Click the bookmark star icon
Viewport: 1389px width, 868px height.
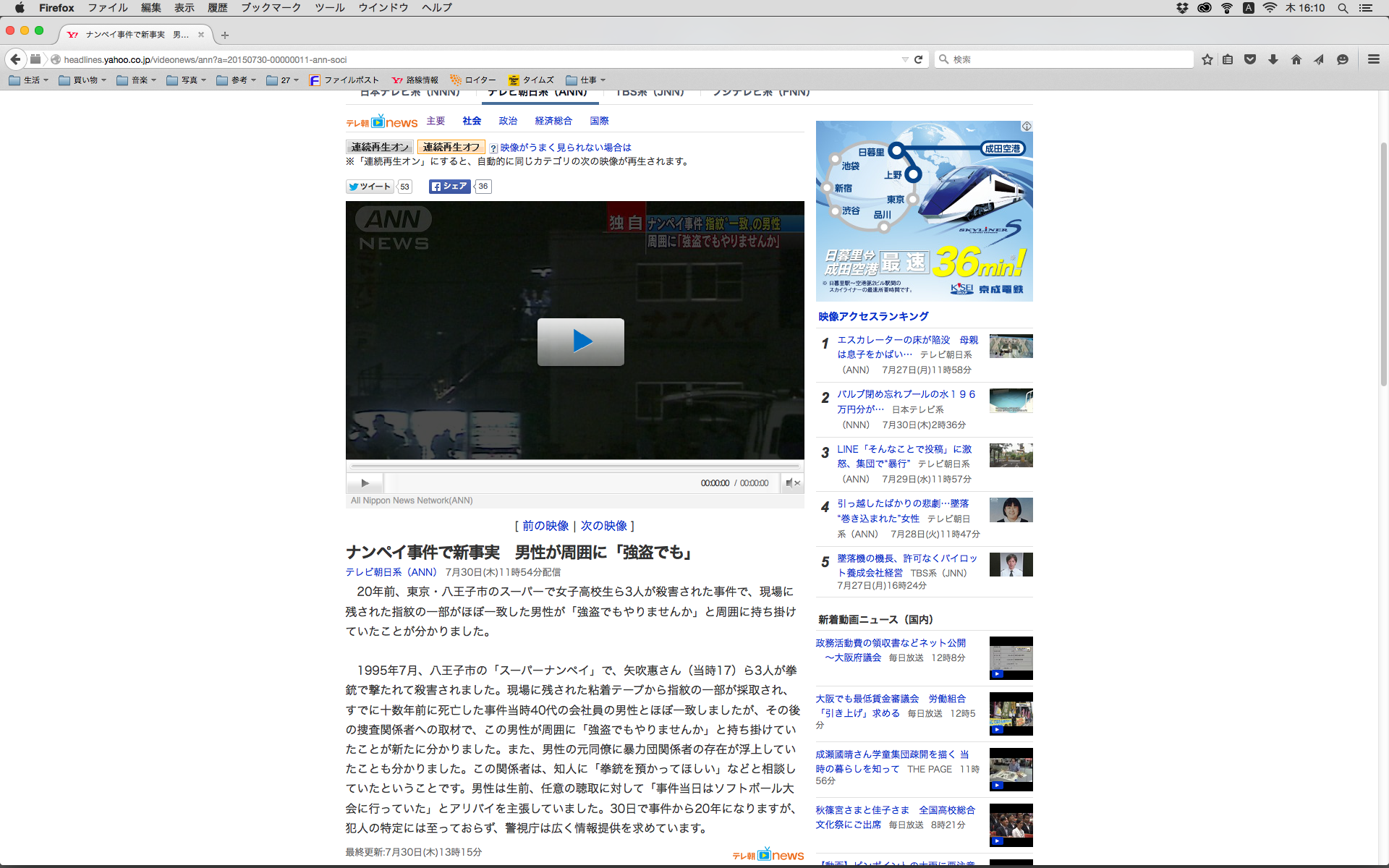coord(1207,59)
